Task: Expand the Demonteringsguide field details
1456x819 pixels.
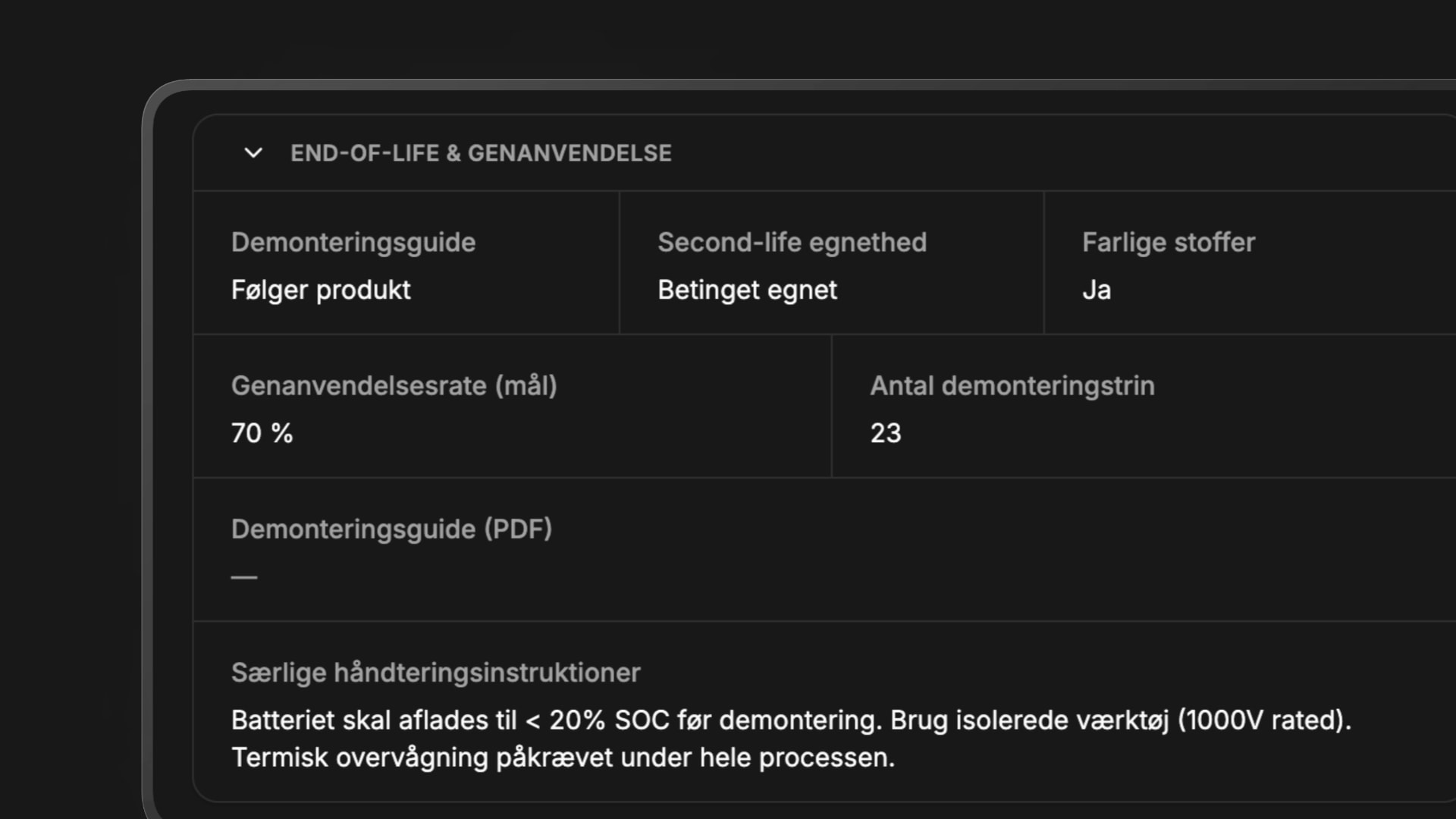Action: [353, 243]
